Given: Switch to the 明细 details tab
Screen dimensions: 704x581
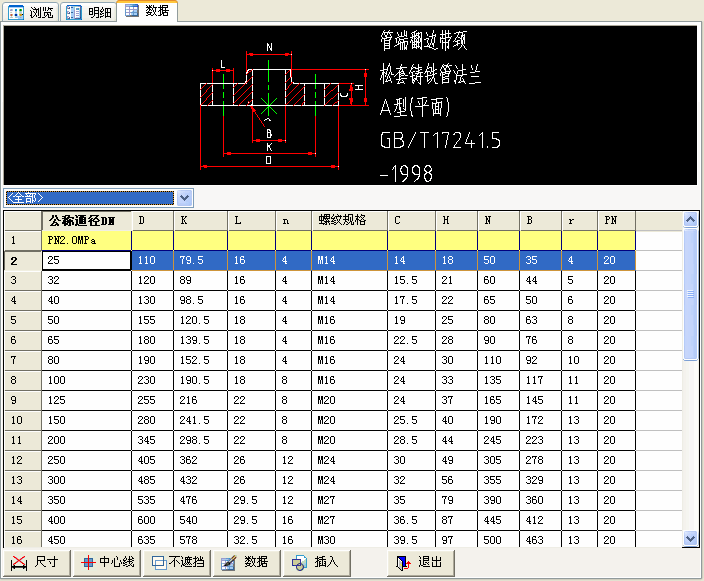Looking at the screenshot, I should point(89,12).
